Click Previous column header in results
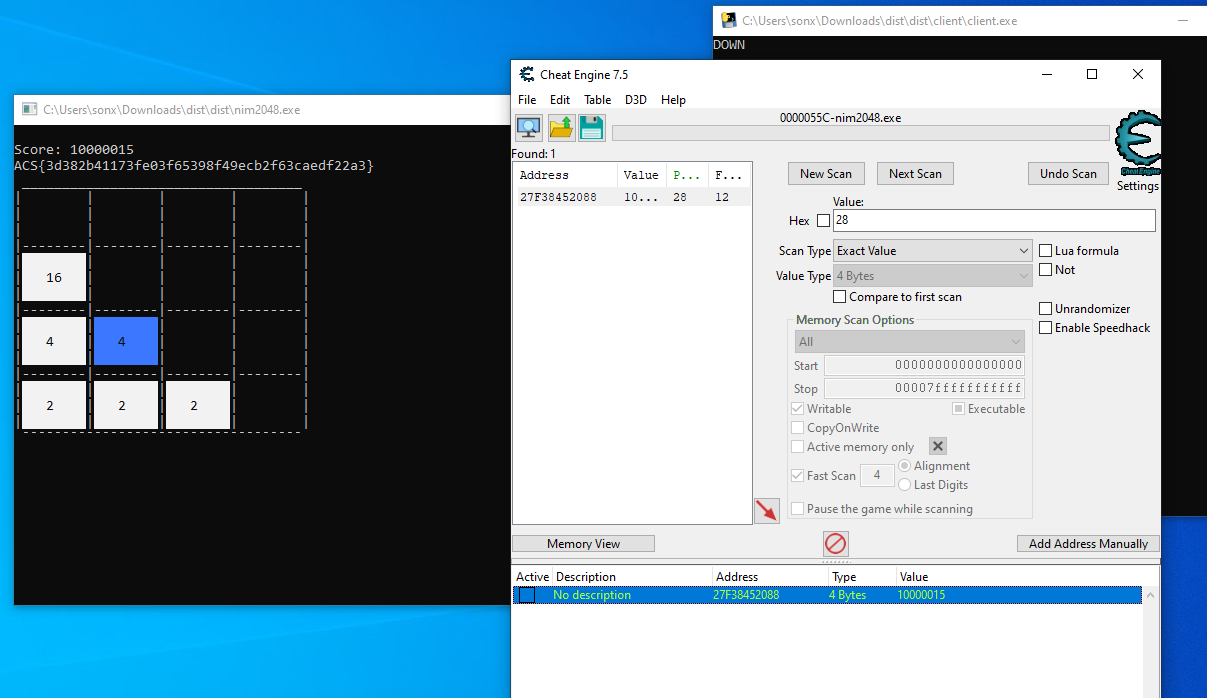1207x698 pixels. pos(687,175)
